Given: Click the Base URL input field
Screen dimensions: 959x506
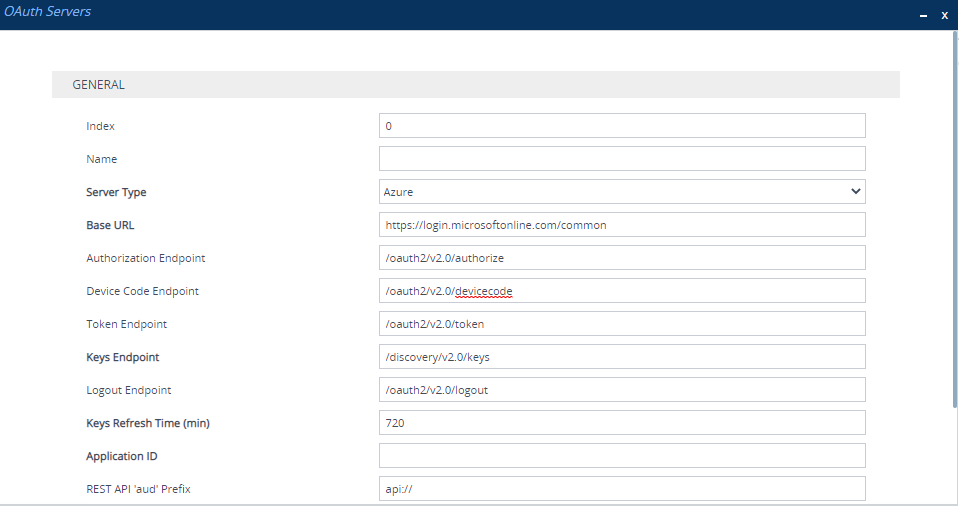Looking at the screenshot, I should pyautogui.click(x=621, y=225).
